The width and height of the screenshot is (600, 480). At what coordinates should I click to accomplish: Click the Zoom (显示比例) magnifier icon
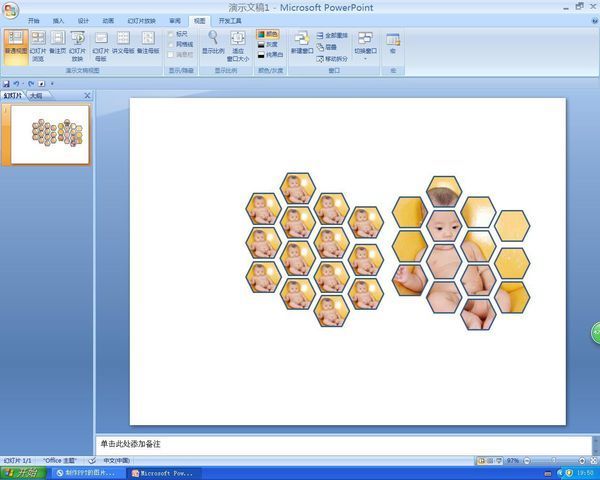click(x=213, y=40)
